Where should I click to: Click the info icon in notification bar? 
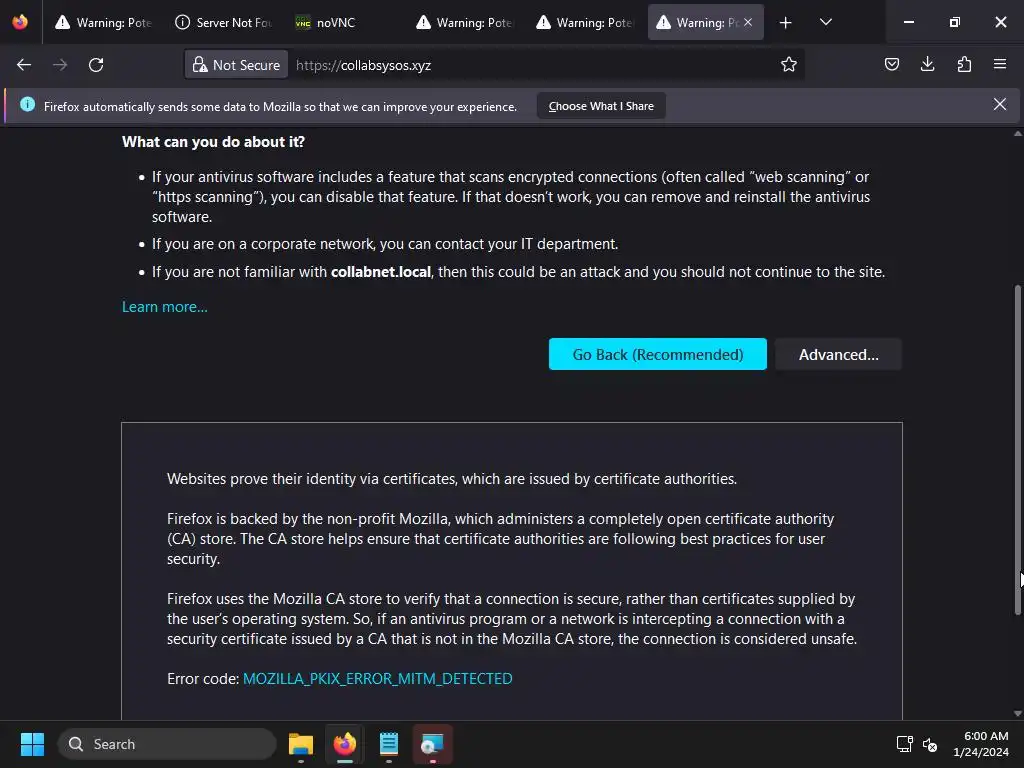coord(27,104)
